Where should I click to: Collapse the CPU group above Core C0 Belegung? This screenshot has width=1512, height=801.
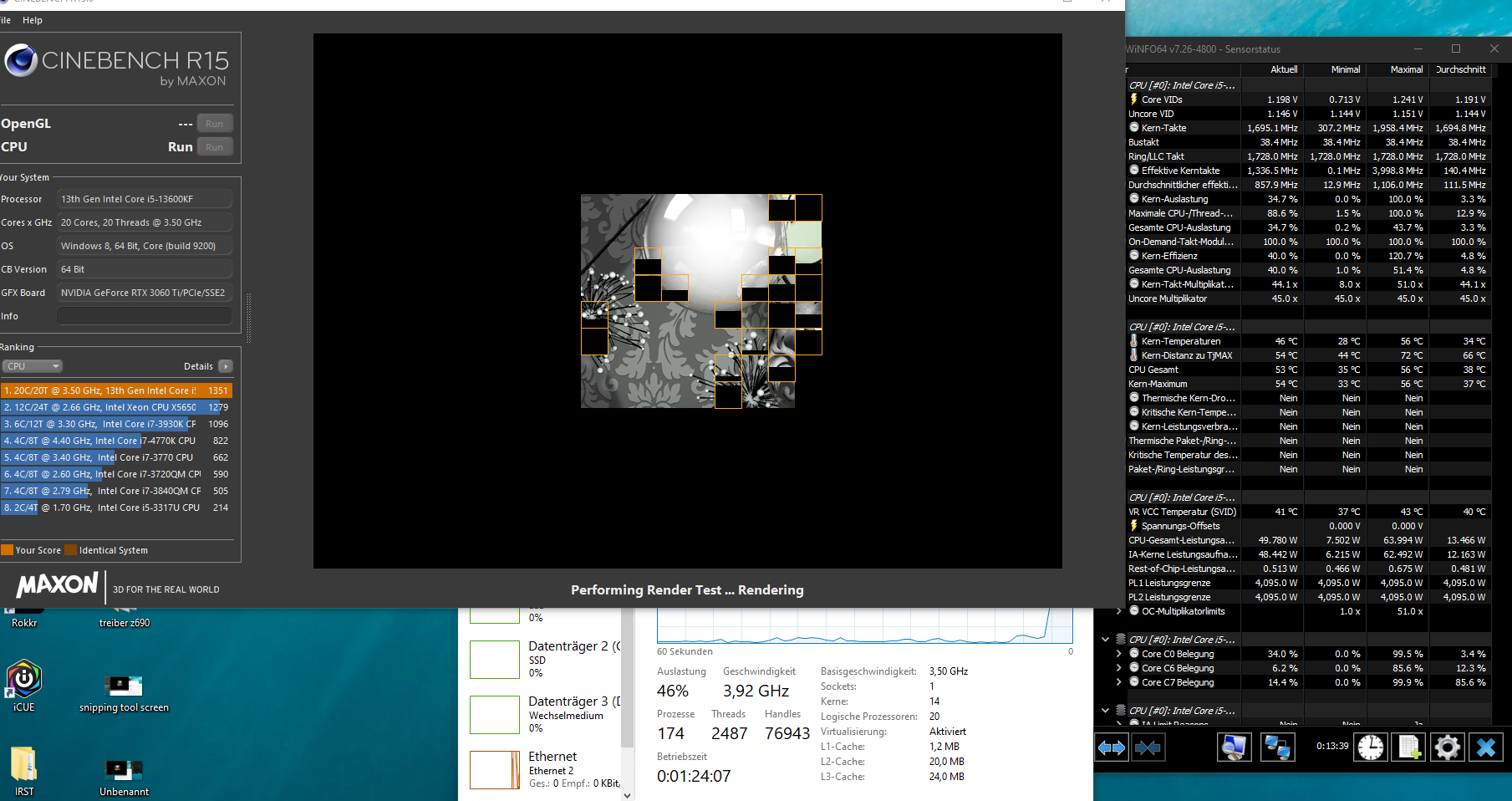1106,640
